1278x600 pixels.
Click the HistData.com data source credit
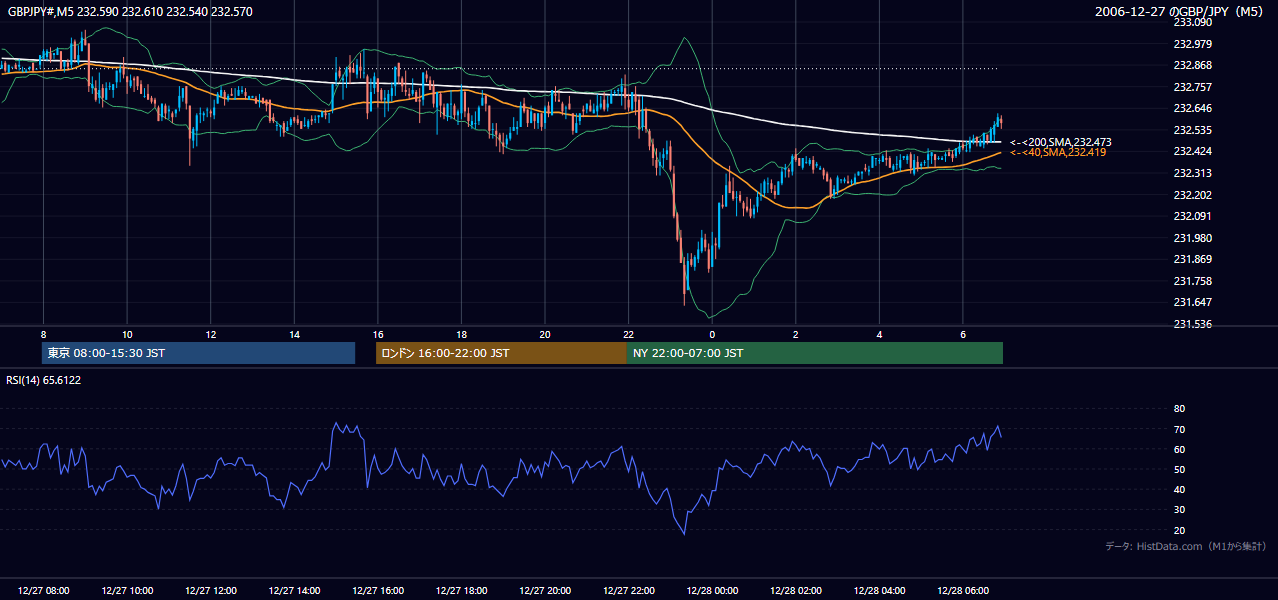(x=1186, y=546)
